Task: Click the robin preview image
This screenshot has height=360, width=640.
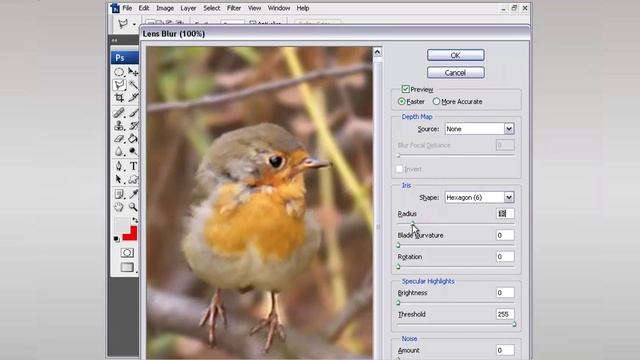Action: point(260,203)
